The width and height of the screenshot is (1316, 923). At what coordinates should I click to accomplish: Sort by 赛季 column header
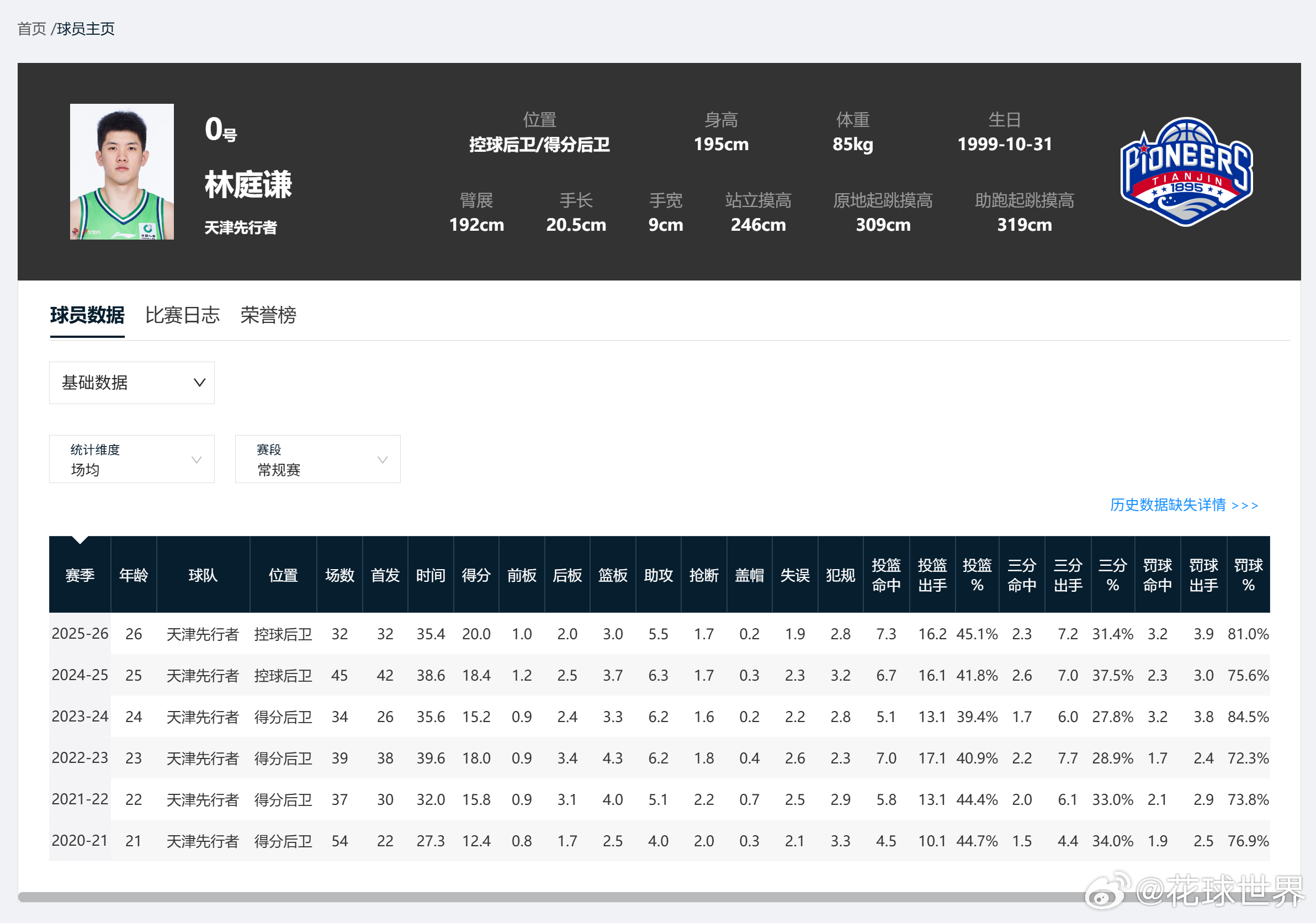(x=79, y=575)
